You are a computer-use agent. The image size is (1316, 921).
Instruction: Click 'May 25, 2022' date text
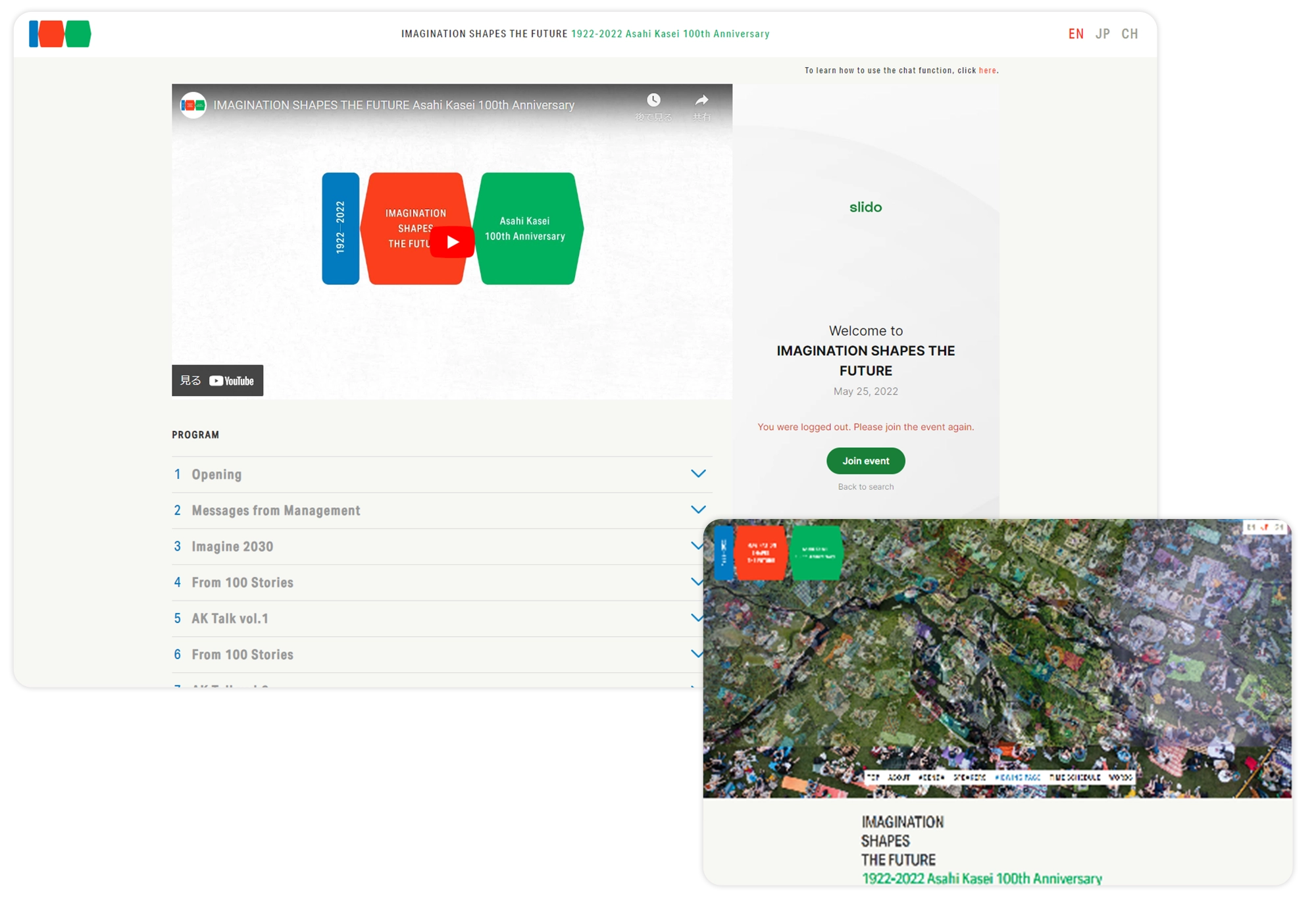click(x=865, y=391)
